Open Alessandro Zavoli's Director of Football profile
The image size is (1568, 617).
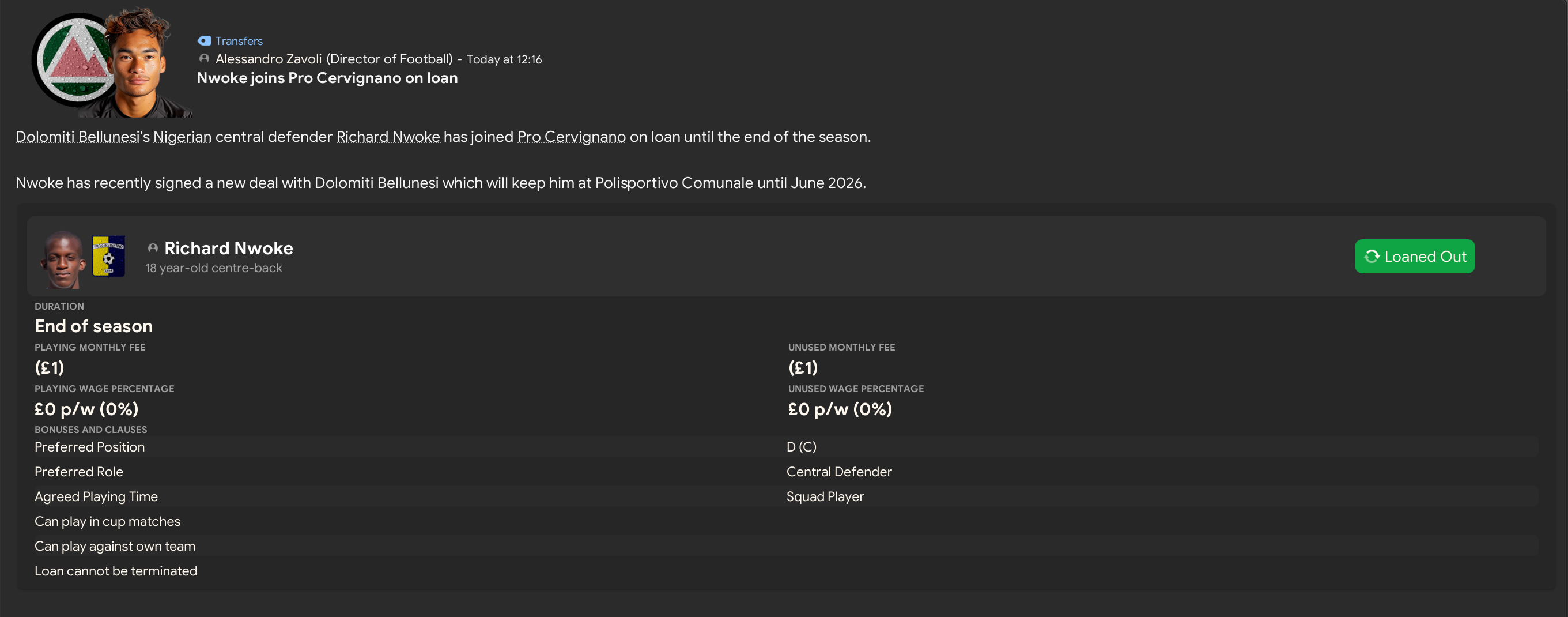(x=334, y=59)
